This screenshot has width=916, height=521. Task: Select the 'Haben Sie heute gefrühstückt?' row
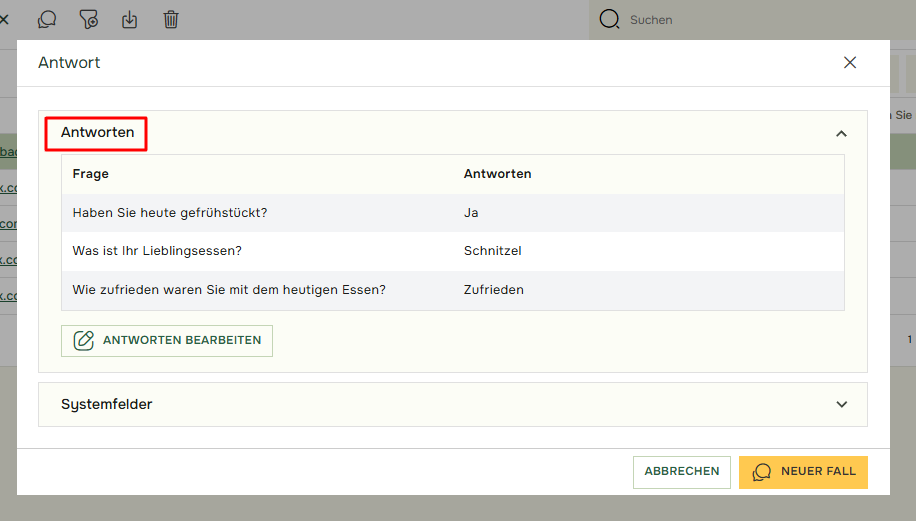click(170, 213)
